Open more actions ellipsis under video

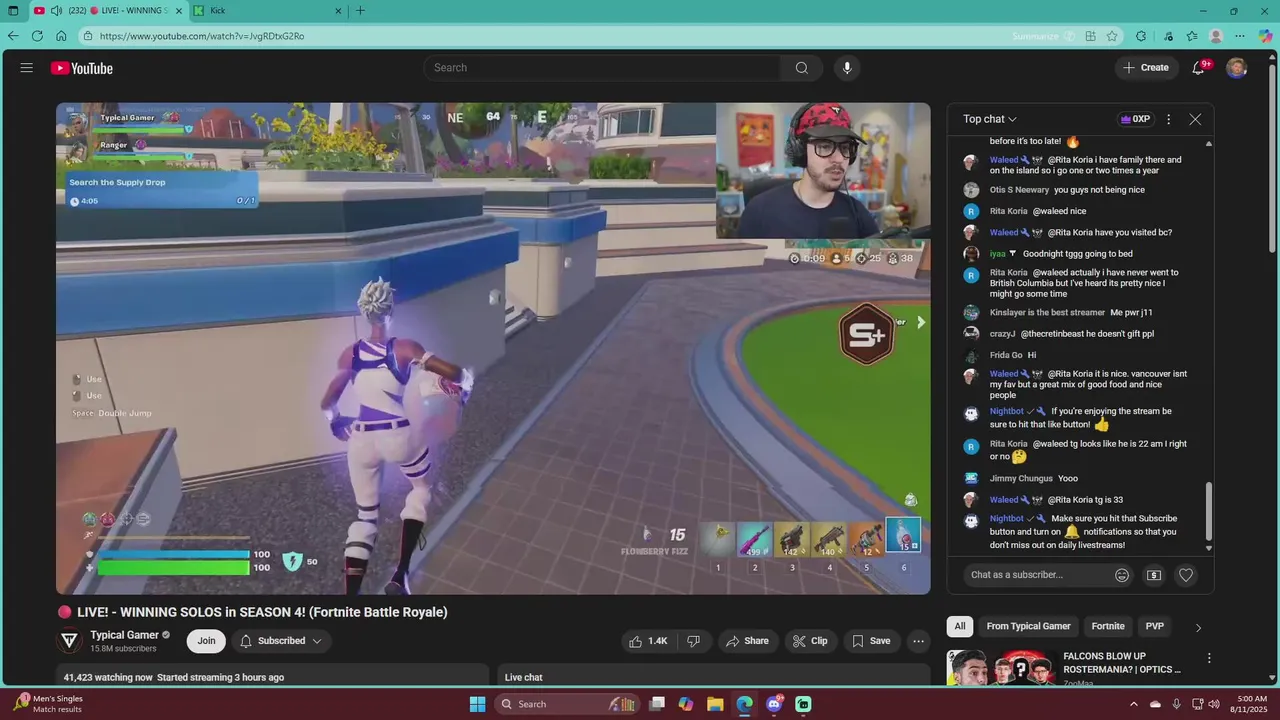pos(918,641)
